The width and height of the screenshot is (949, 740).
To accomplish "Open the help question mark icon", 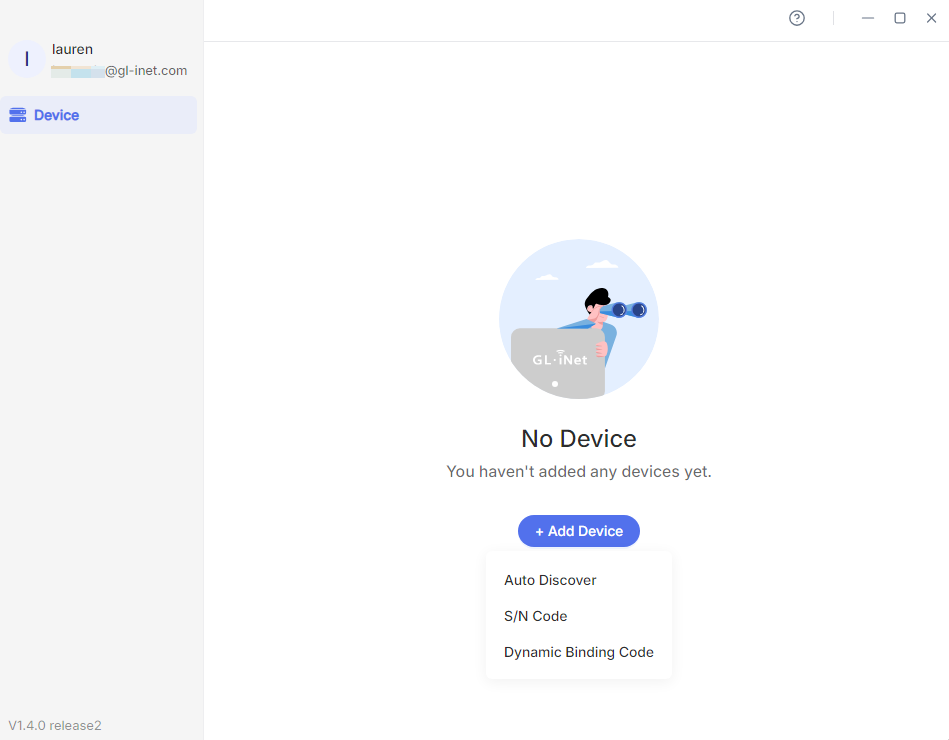I will click(x=796, y=18).
